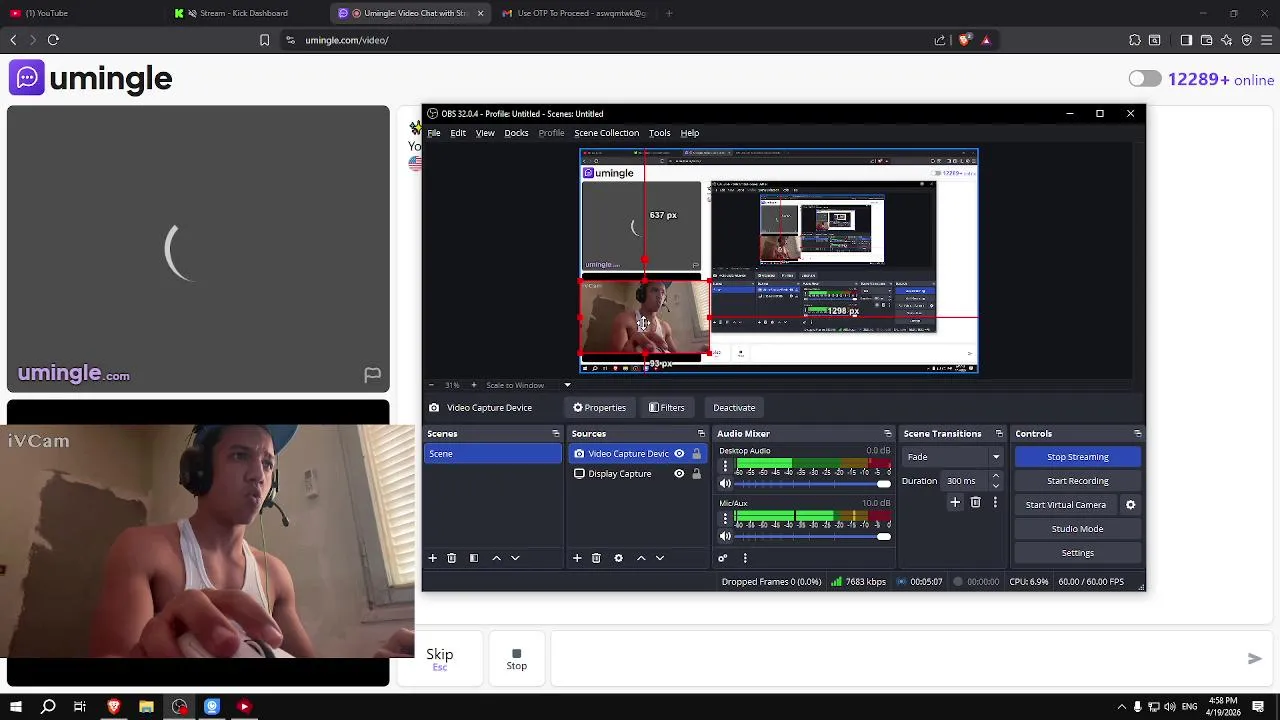Reload the Umingle page
This screenshot has height=720, width=1280.
(x=53, y=40)
